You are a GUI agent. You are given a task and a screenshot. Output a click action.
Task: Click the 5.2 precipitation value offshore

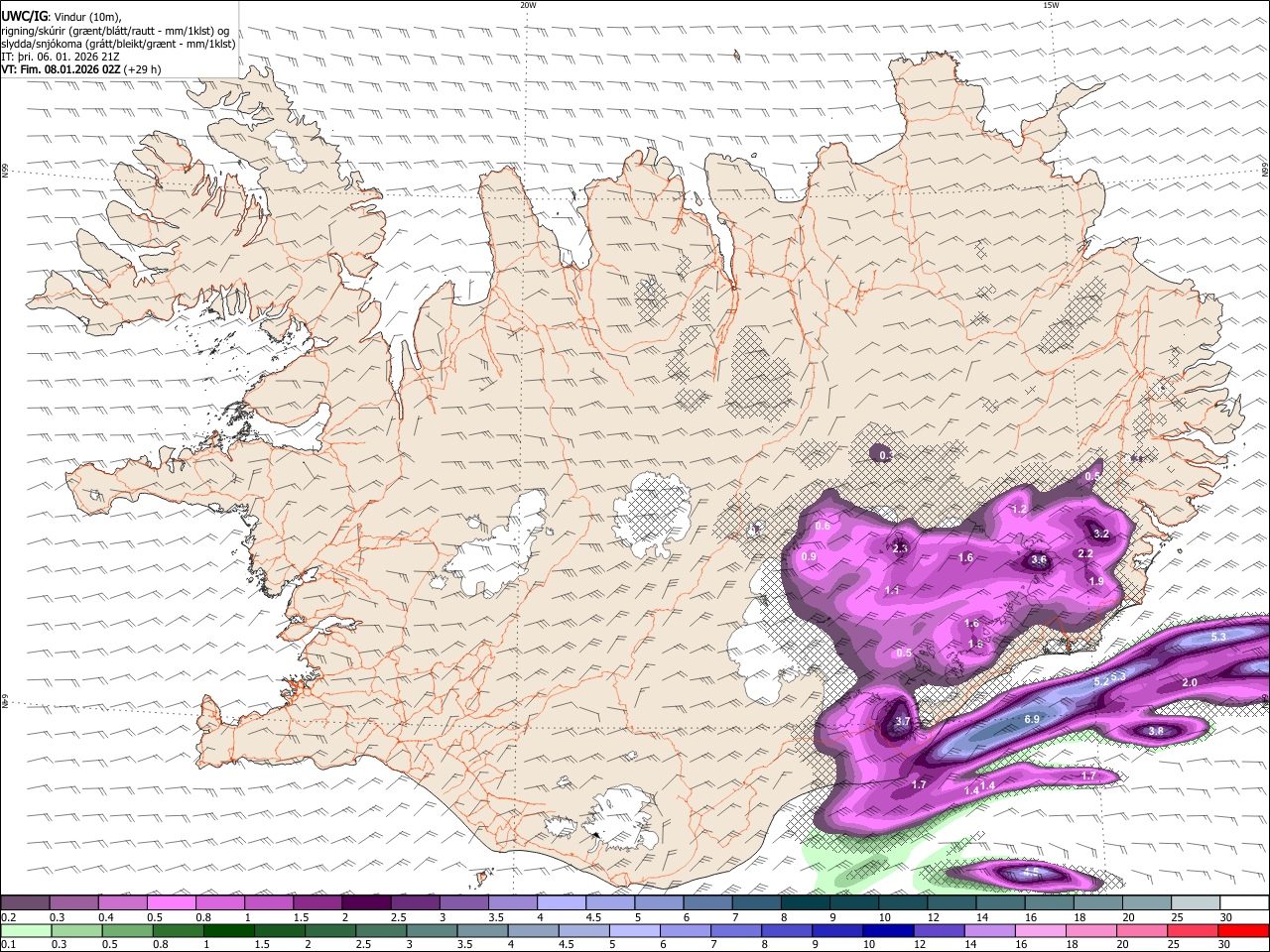1101,682
